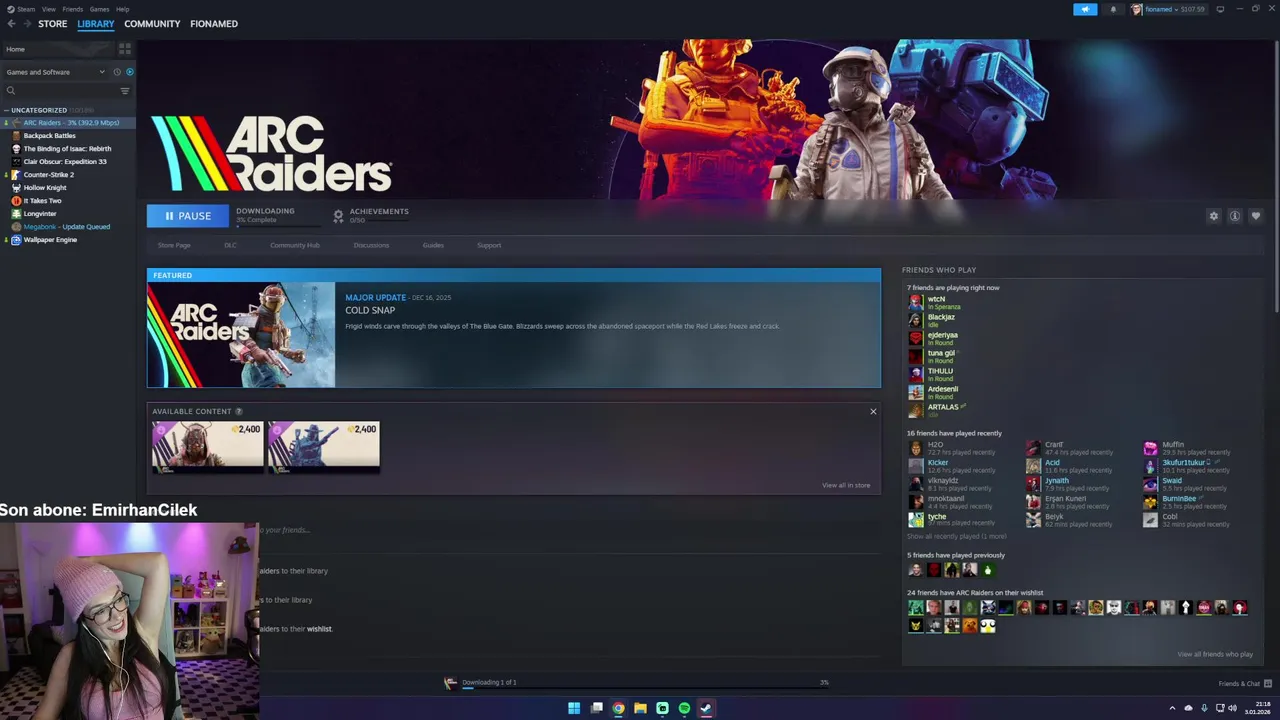Expand the Games and Software dropdown

coord(55,72)
